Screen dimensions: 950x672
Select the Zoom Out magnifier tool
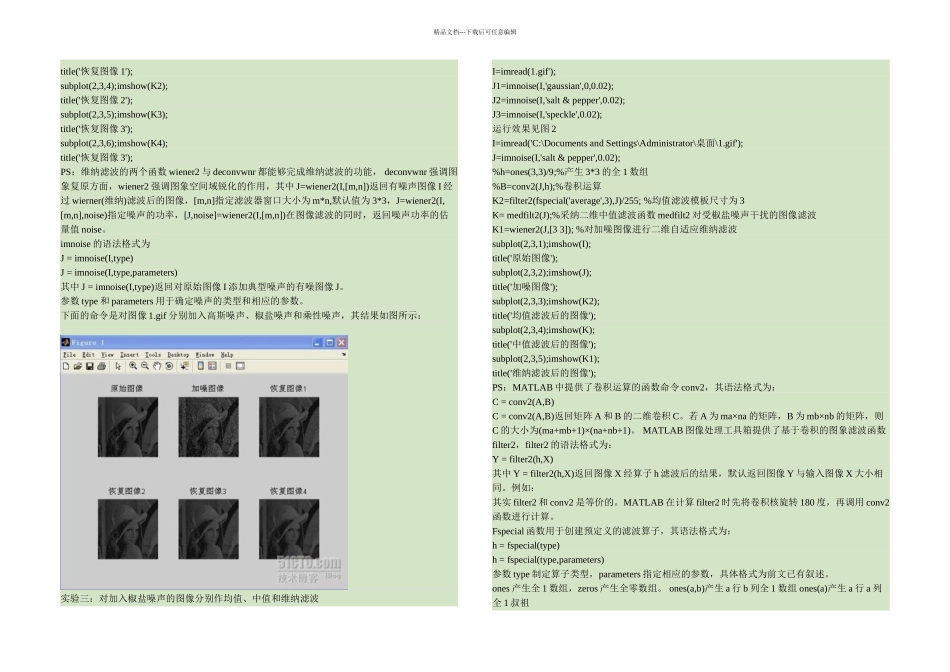[x=145, y=366]
